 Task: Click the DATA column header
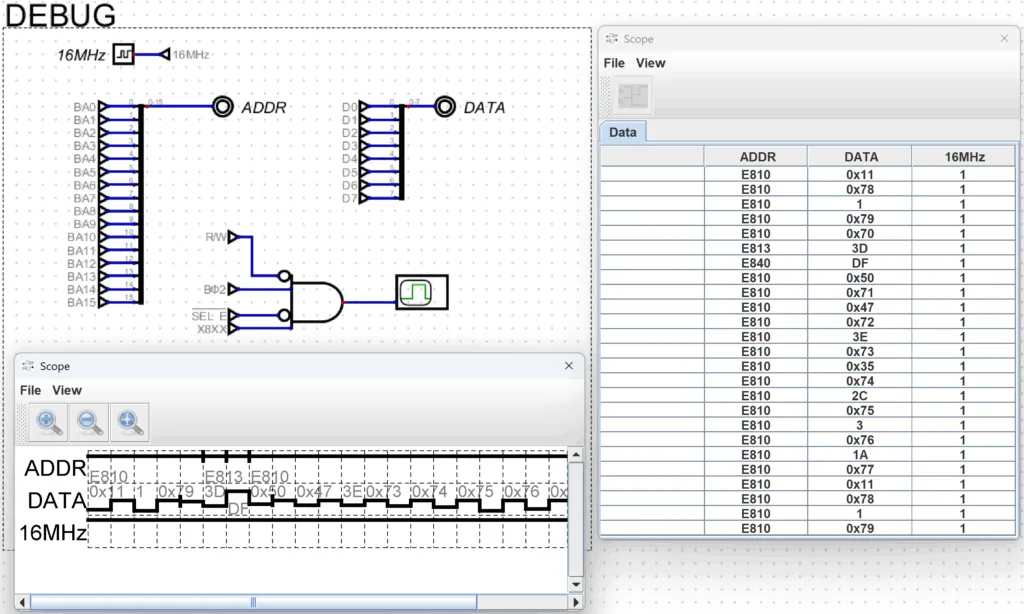coord(860,157)
